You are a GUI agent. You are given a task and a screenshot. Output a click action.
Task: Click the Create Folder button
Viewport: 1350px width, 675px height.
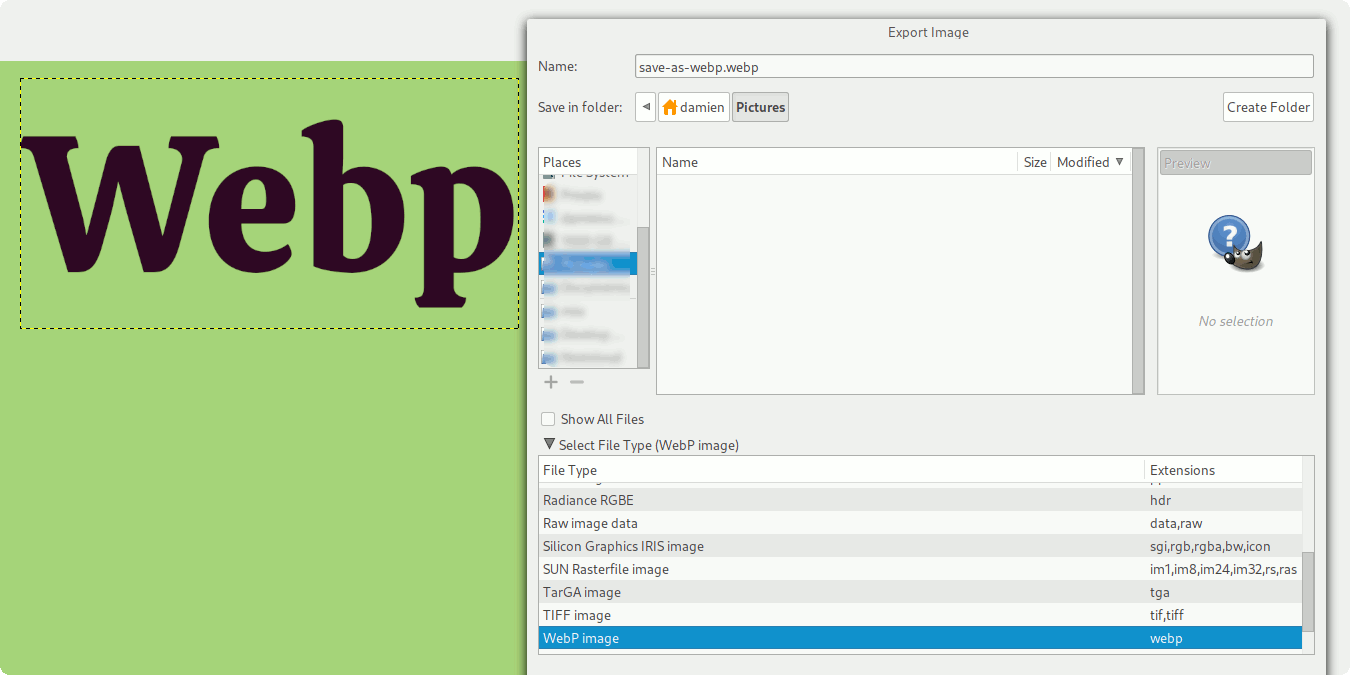coord(1268,107)
